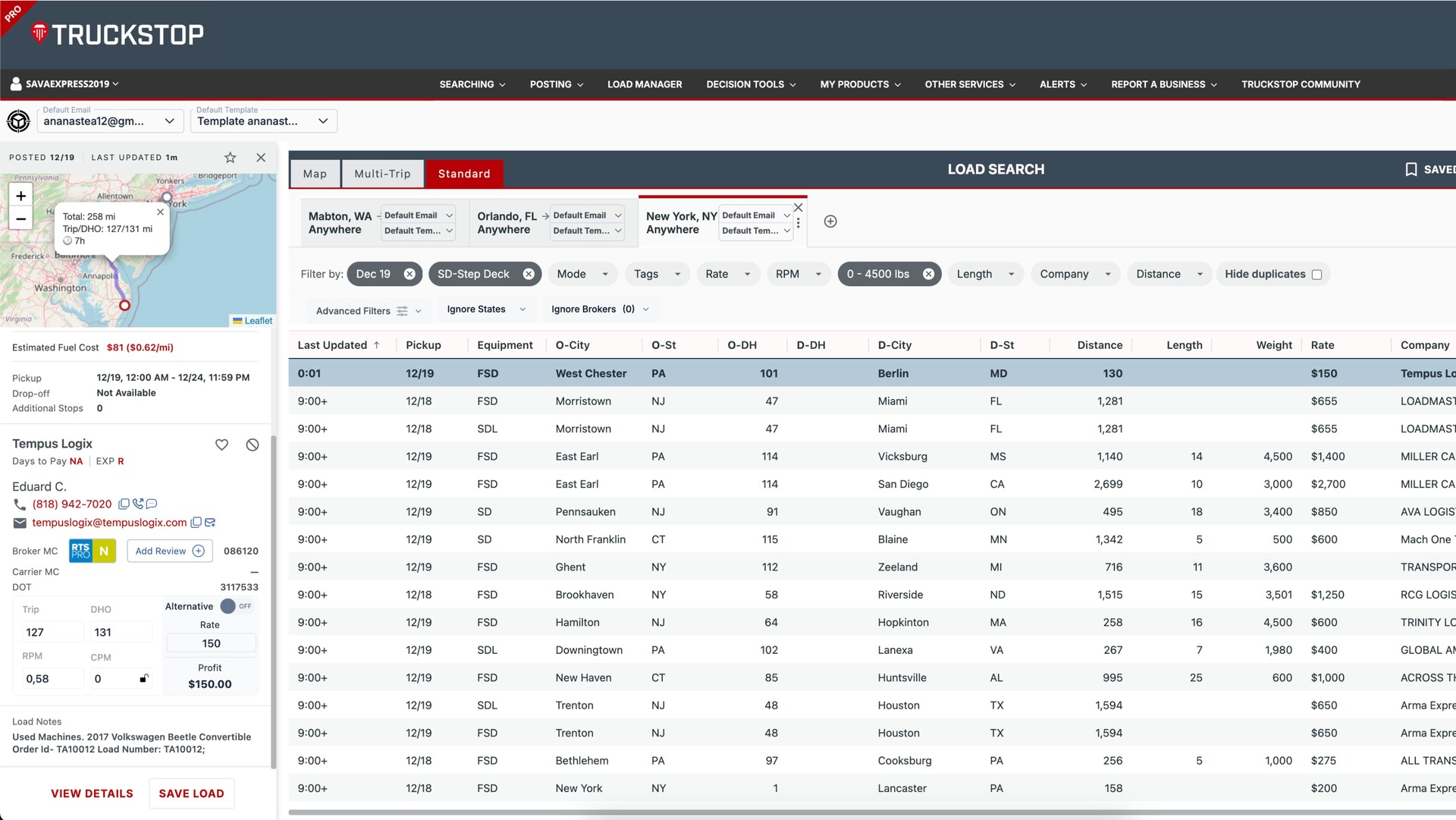This screenshot has width=1456, height=820.
Task: Open the Decision Tools menu
Action: 750,84
